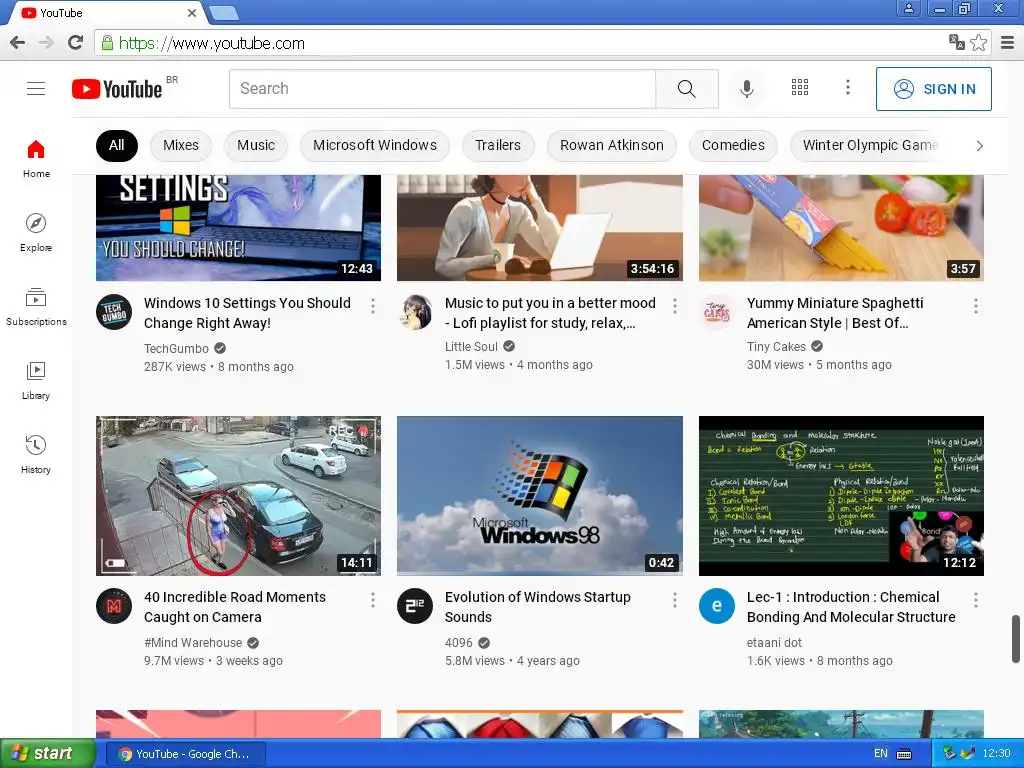The image size is (1024, 768).
Task: Open options for Windows Startup Sounds video
Action: pos(675,600)
